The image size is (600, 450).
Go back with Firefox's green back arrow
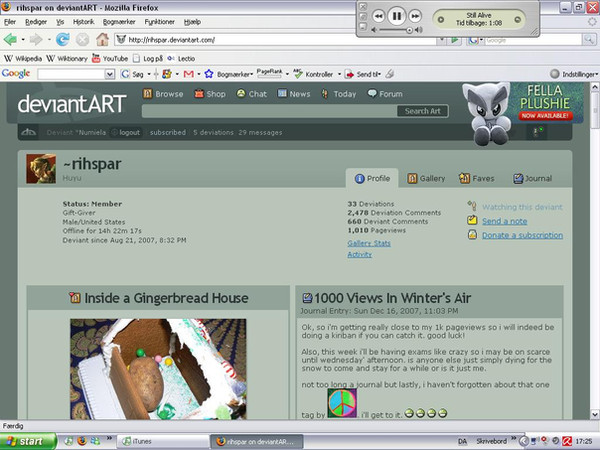(10, 39)
